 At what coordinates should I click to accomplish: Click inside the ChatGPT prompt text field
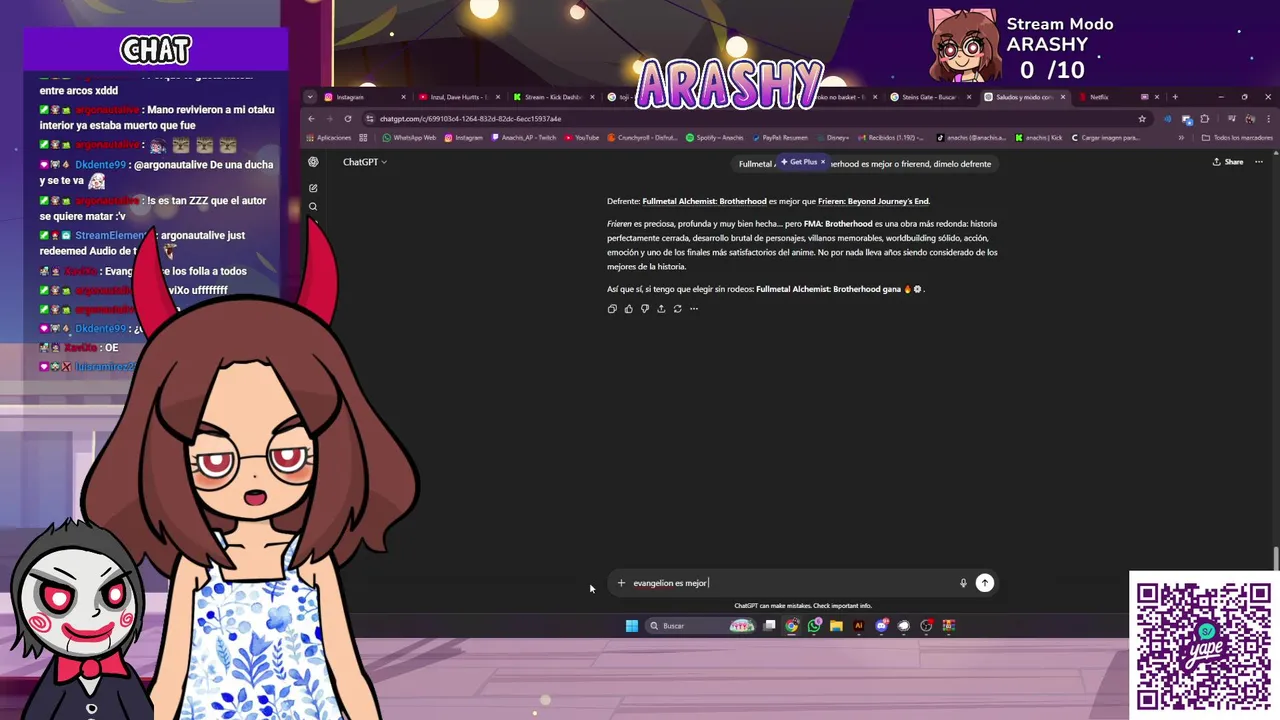tap(790, 583)
